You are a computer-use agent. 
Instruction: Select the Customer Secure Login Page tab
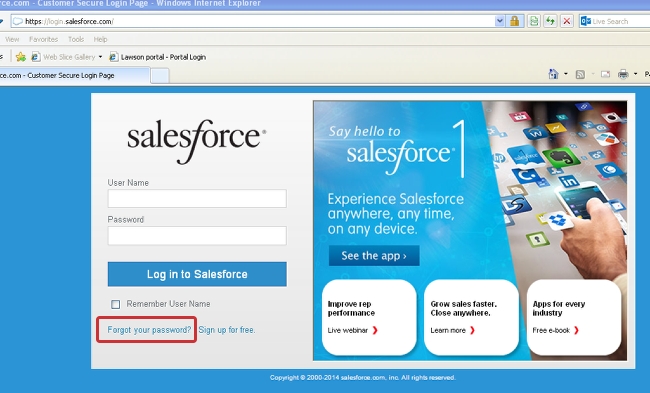click(74, 75)
